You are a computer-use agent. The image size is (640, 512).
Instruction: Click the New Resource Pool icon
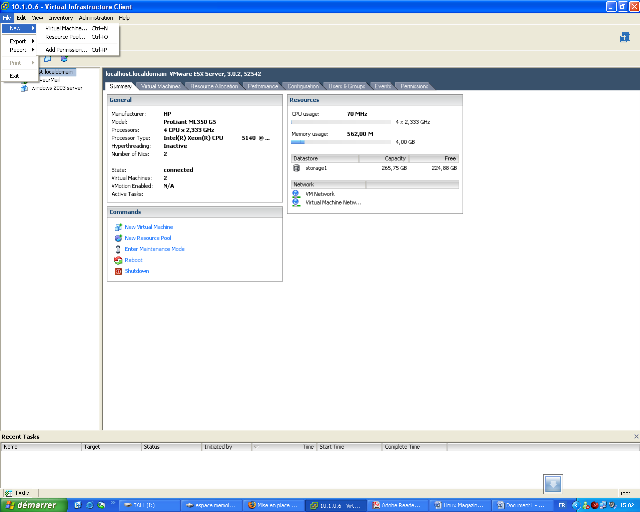point(118,238)
